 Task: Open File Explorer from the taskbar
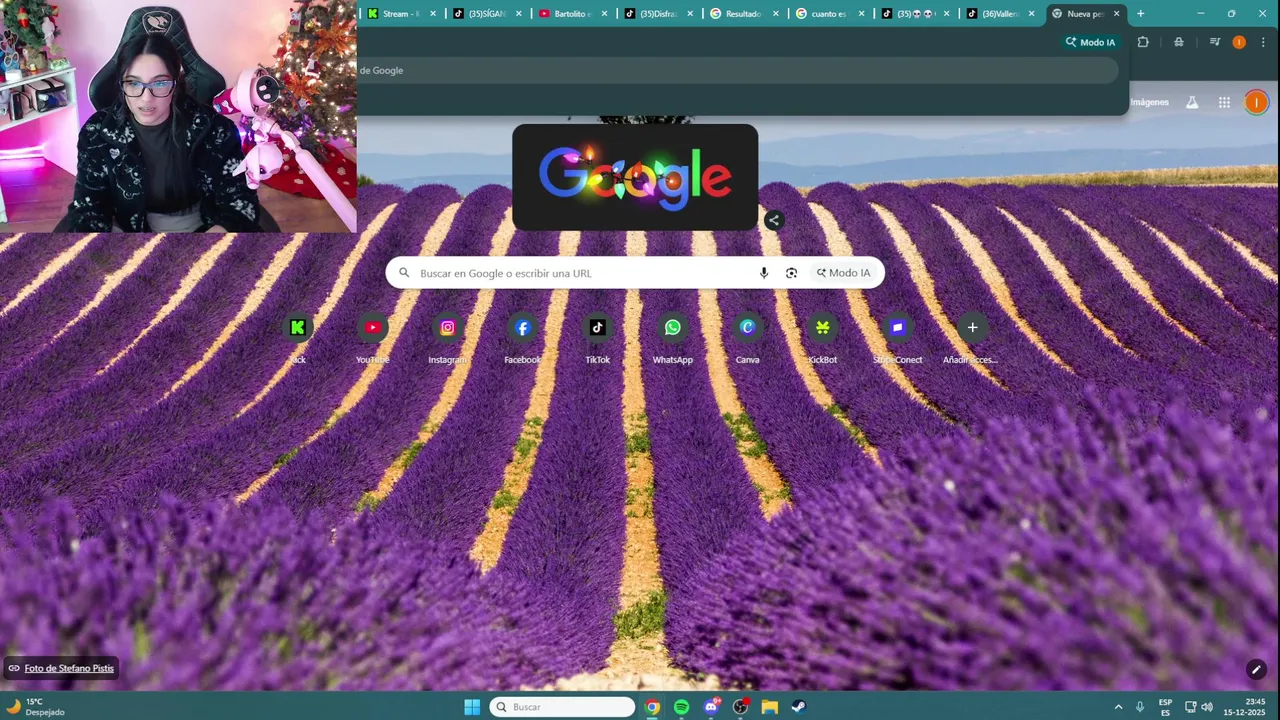(x=769, y=707)
